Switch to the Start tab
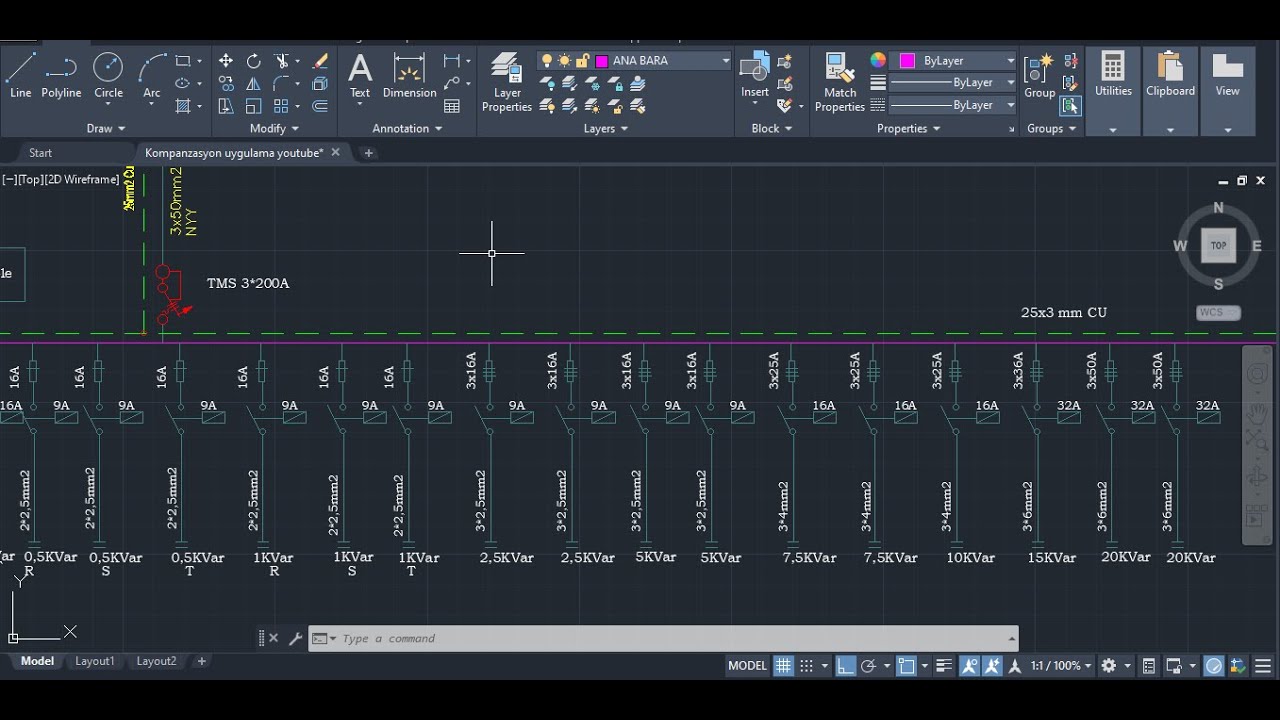 (x=40, y=153)
